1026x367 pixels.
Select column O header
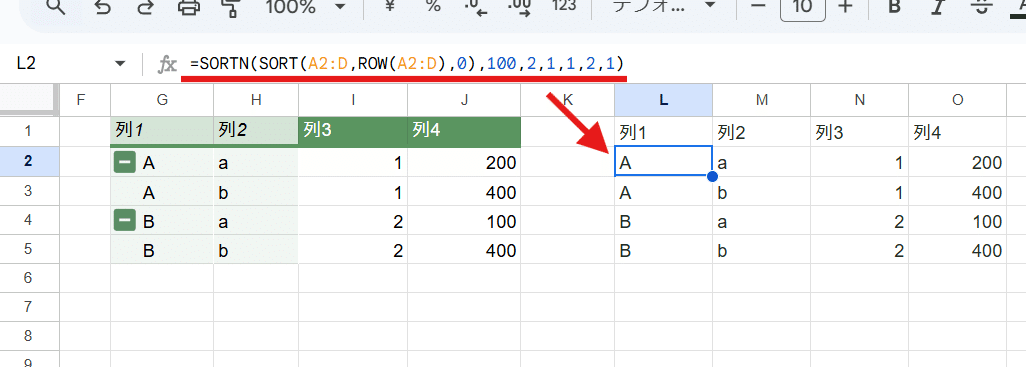pyautogui.click(x=957, y=100)
